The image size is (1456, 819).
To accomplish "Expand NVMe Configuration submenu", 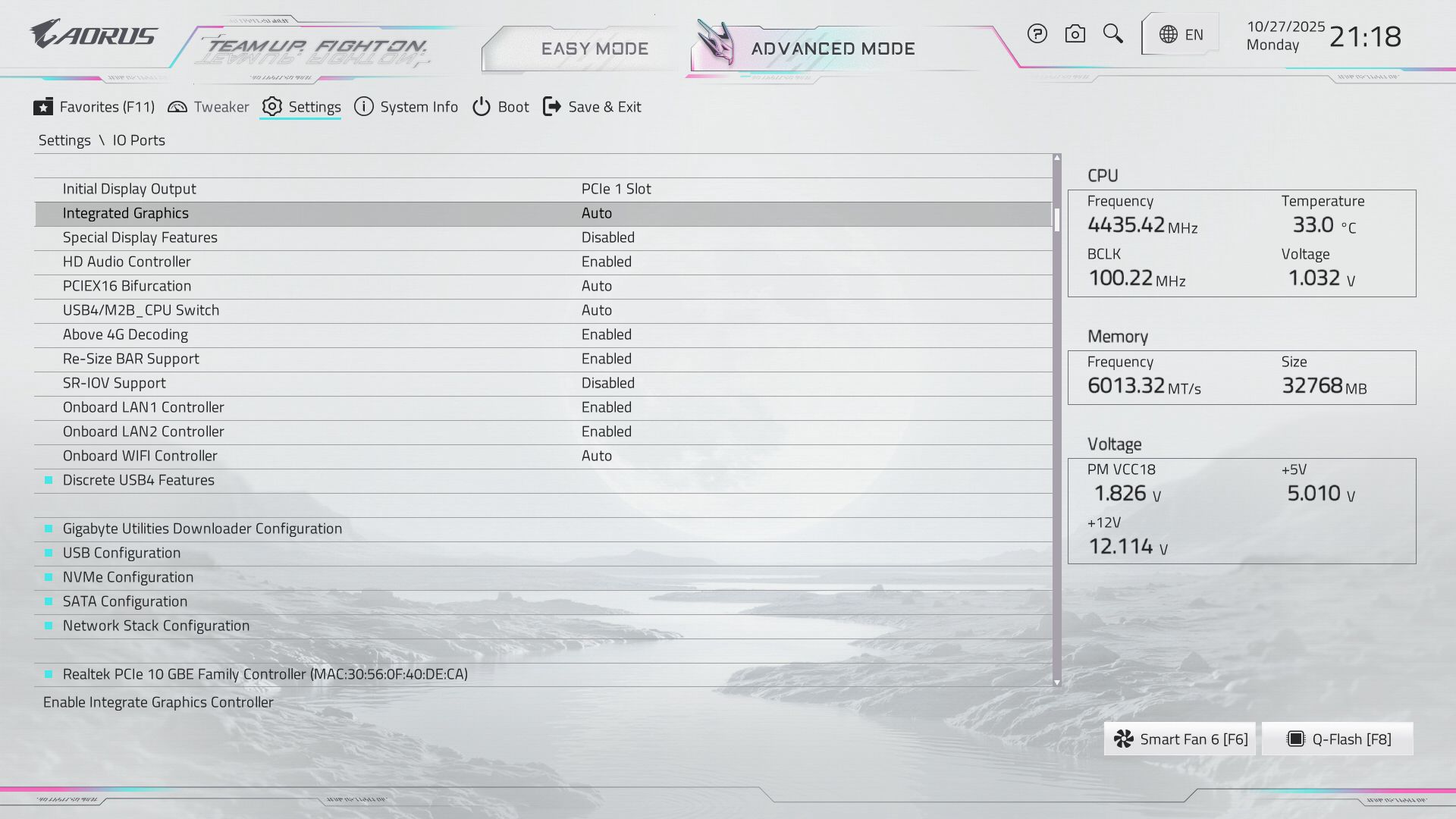I will (x=127, y=577).
